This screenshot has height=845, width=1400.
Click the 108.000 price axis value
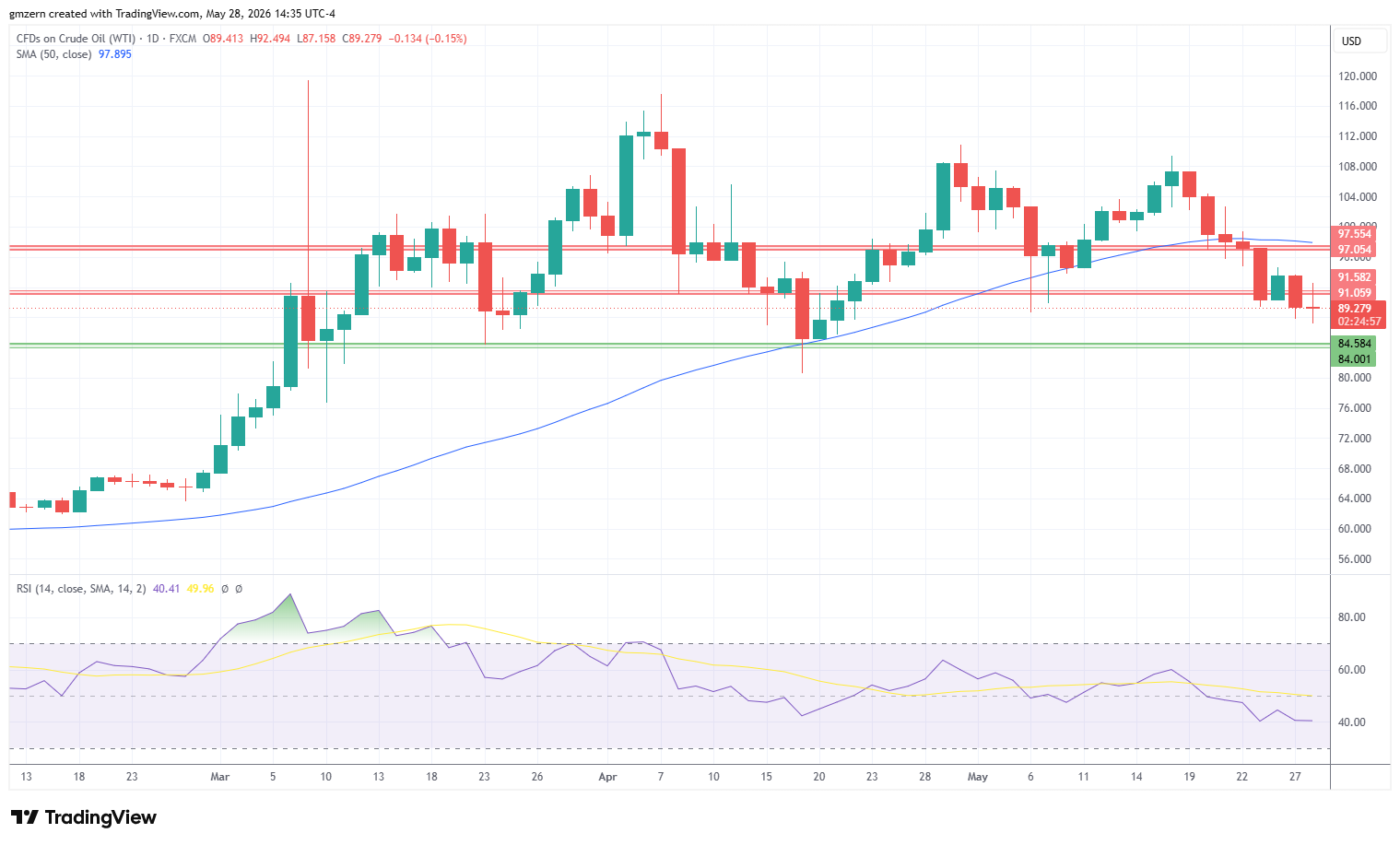pos(1357,167)
